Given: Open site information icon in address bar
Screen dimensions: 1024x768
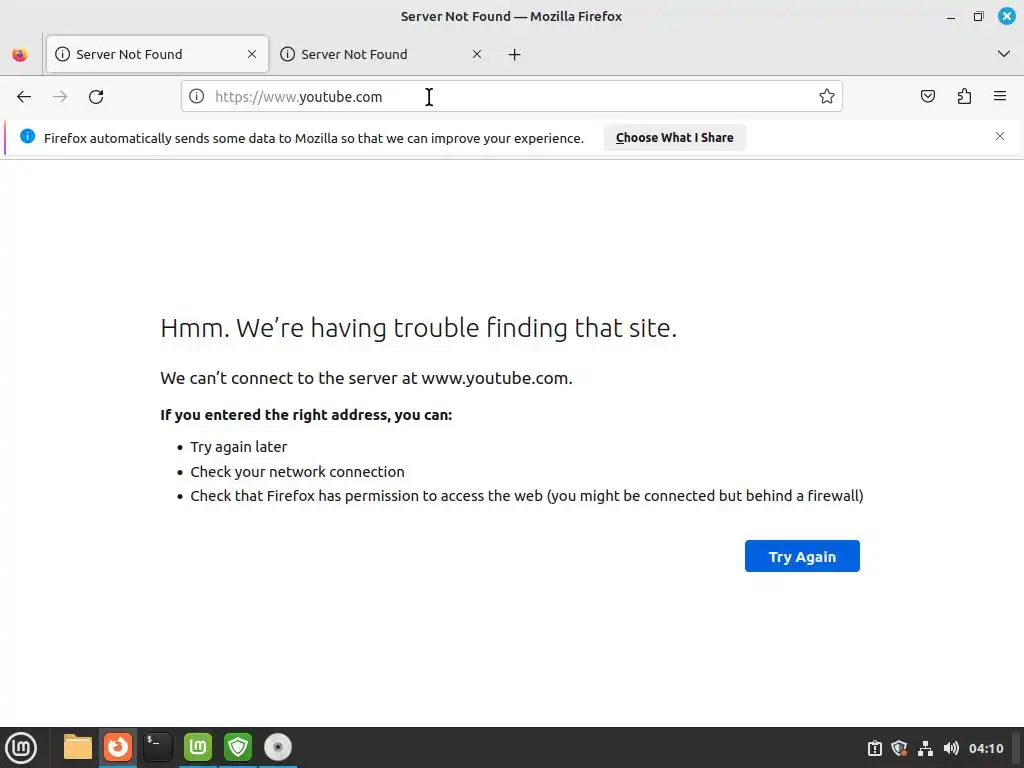Looking at the screenshot, I should tap(197, 97).
